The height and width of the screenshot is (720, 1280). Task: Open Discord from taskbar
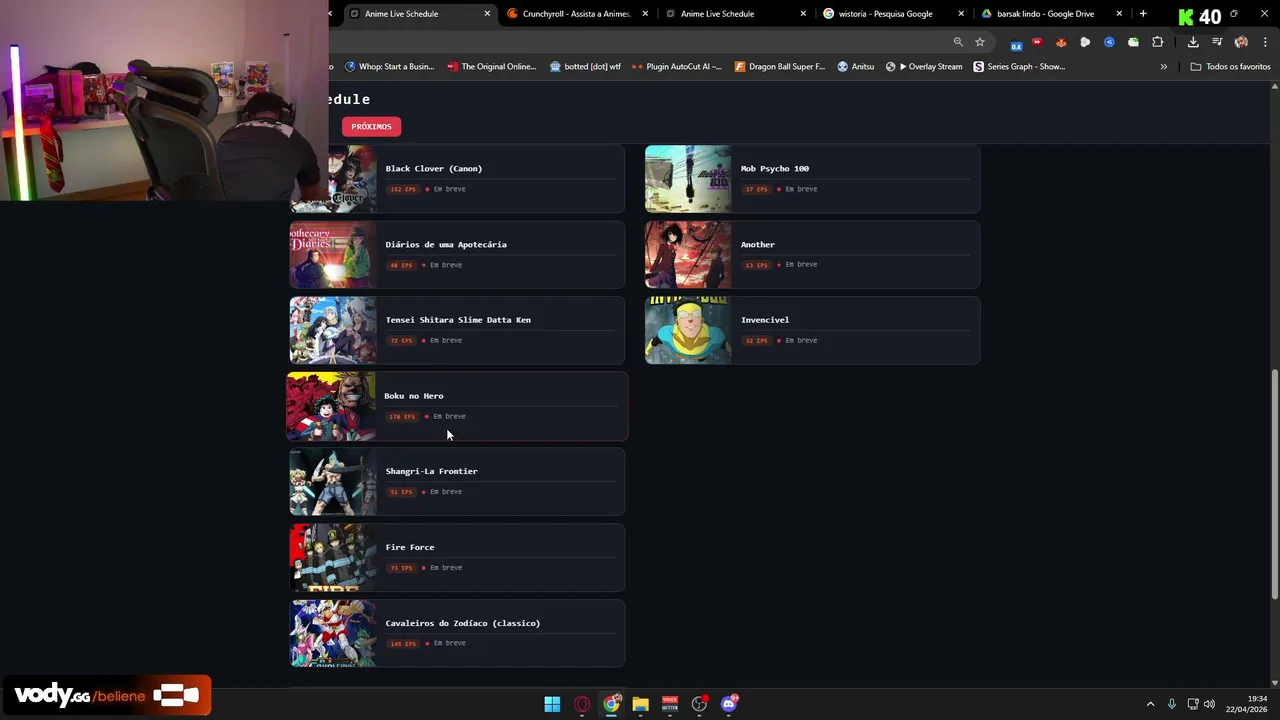click(729, 704)
